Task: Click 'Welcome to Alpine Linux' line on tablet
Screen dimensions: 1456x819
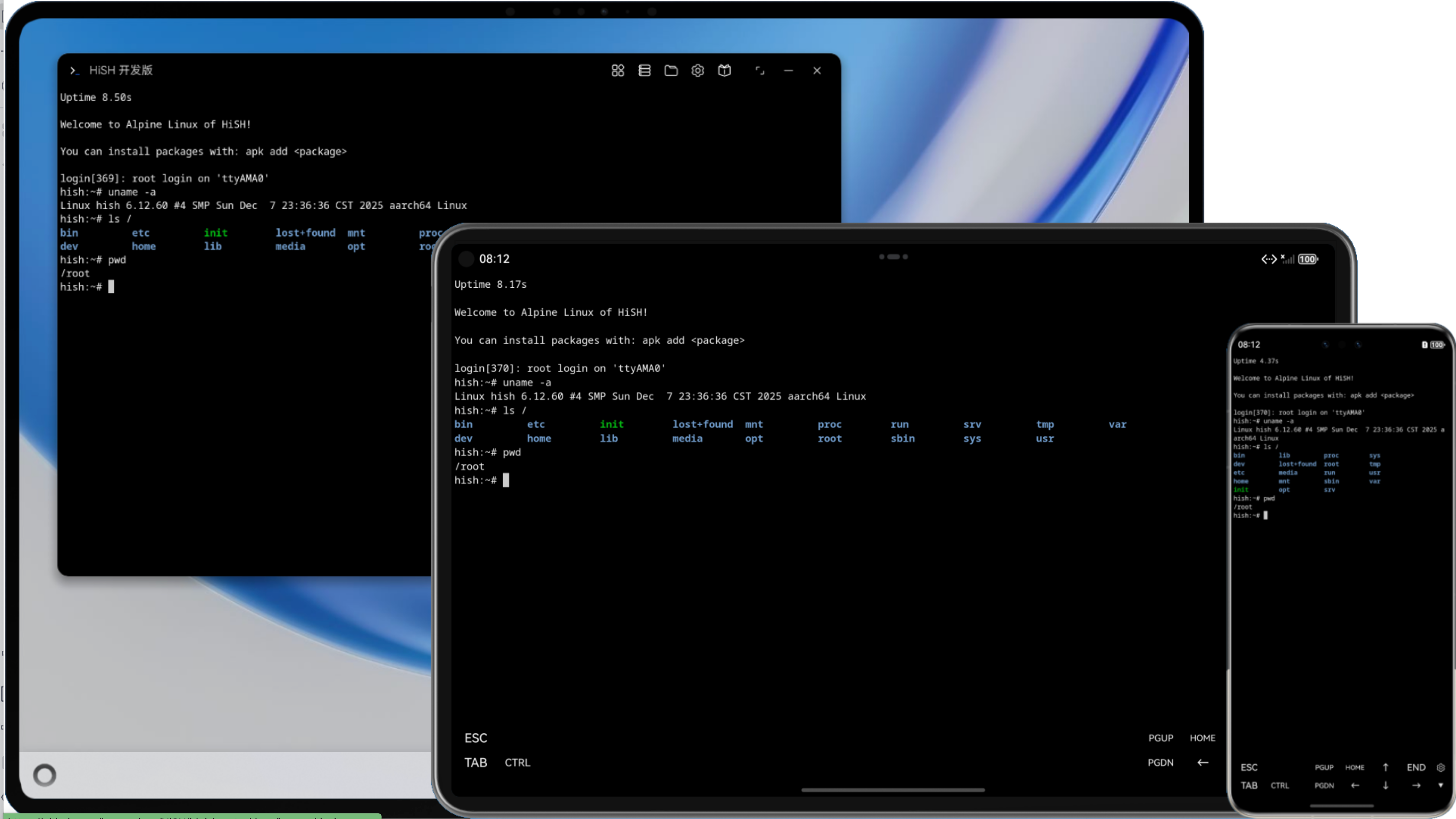Action: coord(550,312)
